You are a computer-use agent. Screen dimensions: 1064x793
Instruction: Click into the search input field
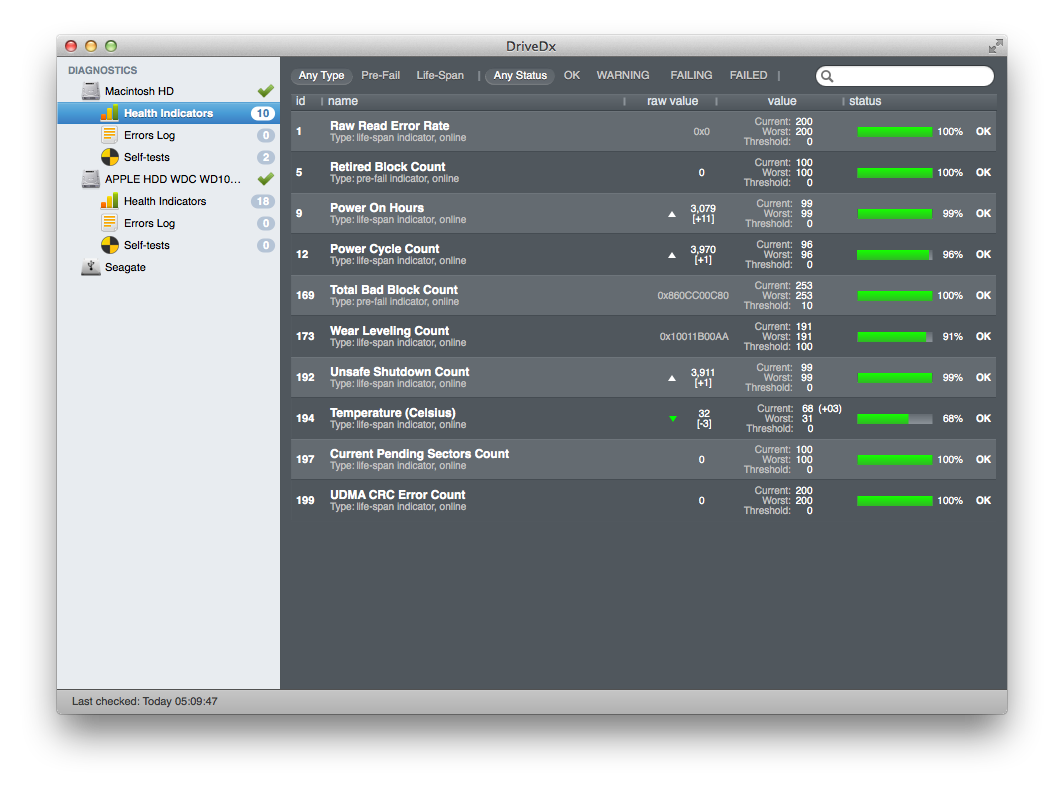[x=905, y=76]
